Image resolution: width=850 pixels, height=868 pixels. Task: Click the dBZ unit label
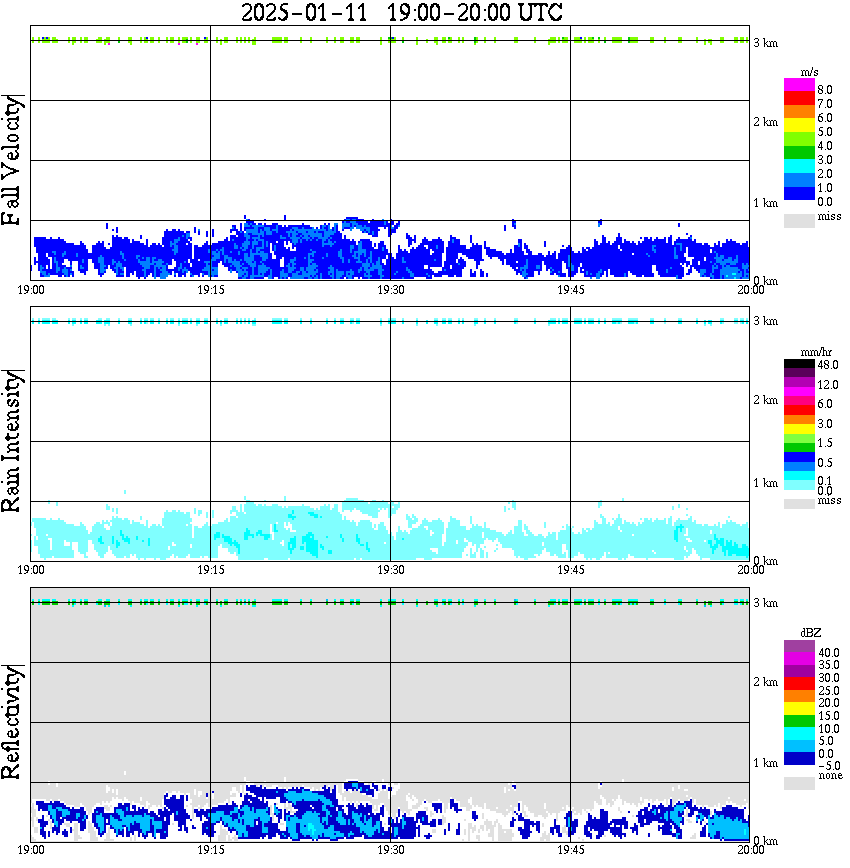811,632
